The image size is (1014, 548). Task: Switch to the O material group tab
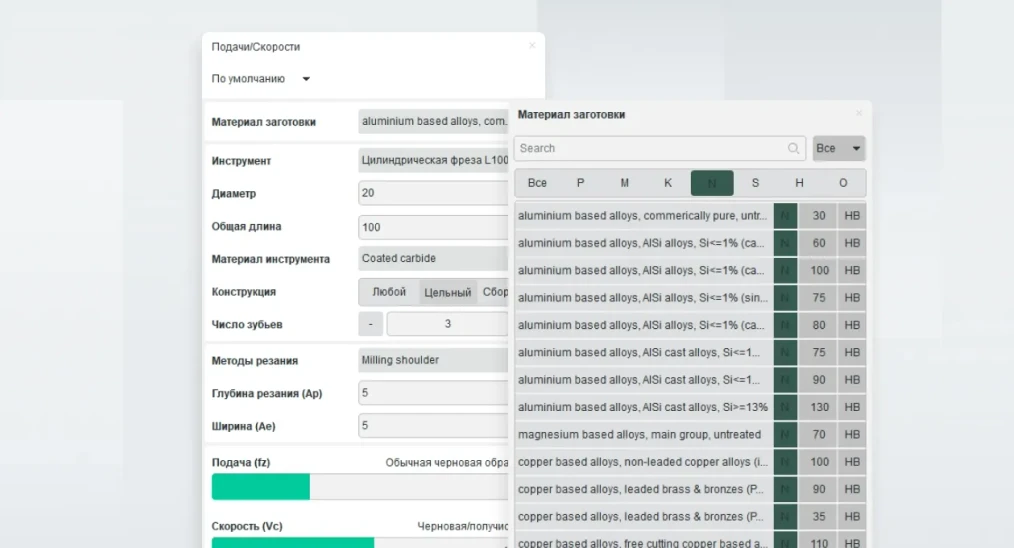[843, 183]
